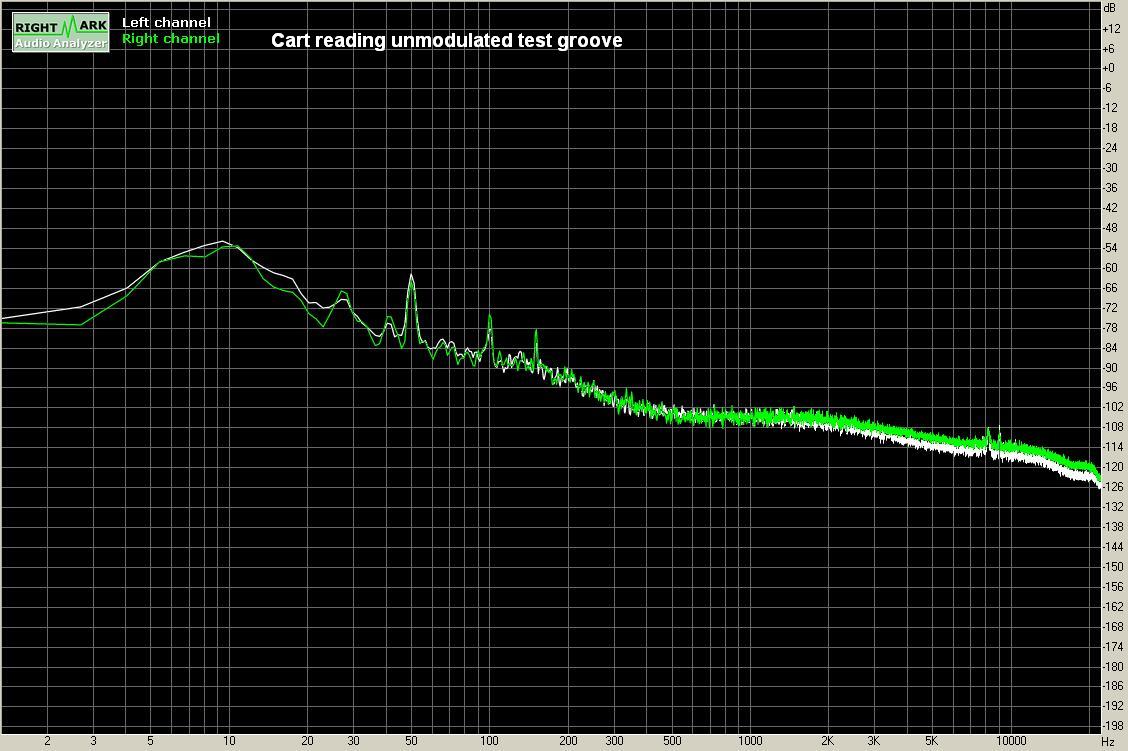Click the '1000' frequency axis label

tap(750, 741)
